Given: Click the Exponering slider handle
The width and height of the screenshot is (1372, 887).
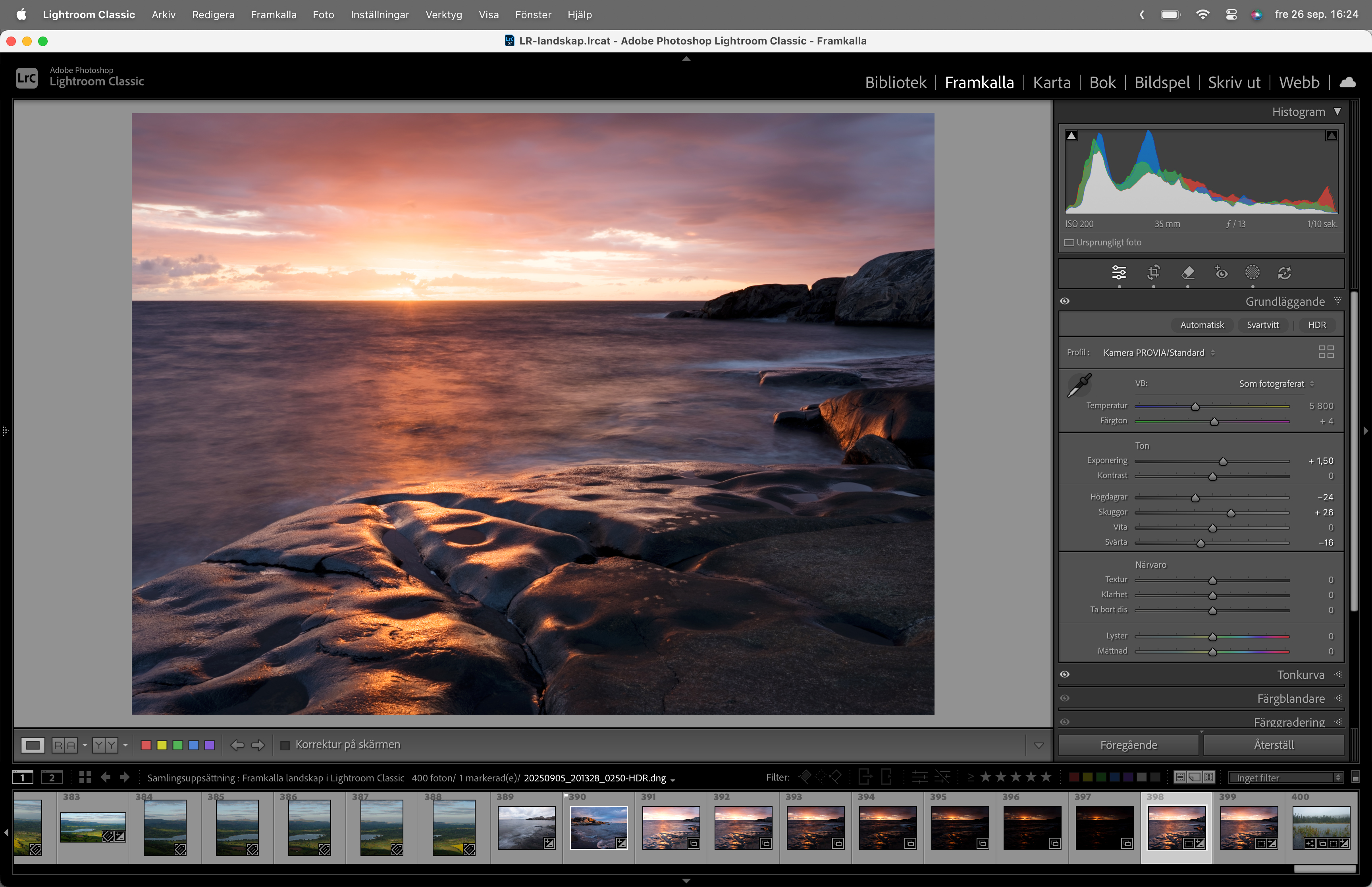Looking at the screenshot, I should [1223, 461].
